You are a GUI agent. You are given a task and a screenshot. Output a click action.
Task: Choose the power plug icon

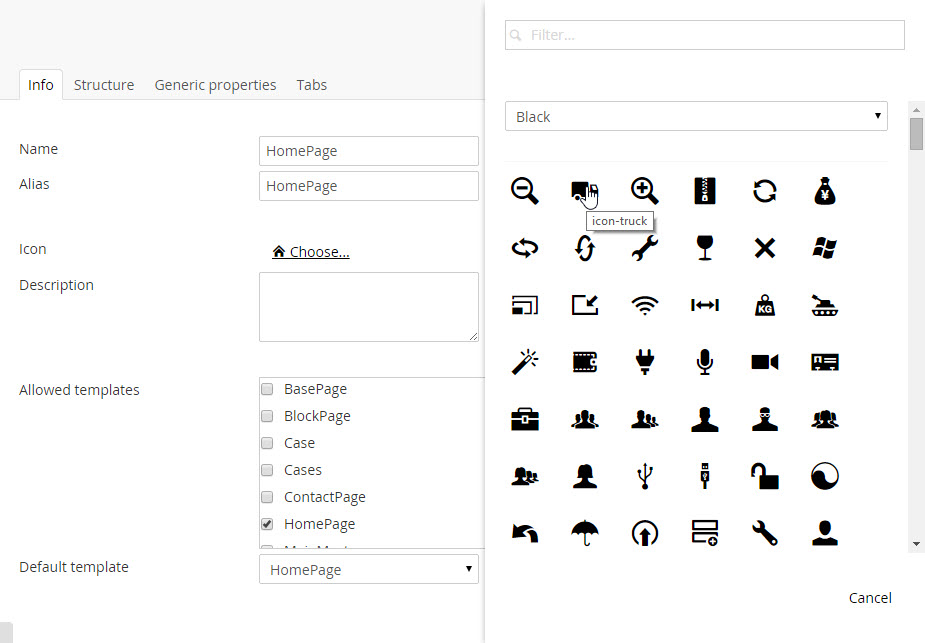point(645,362)
